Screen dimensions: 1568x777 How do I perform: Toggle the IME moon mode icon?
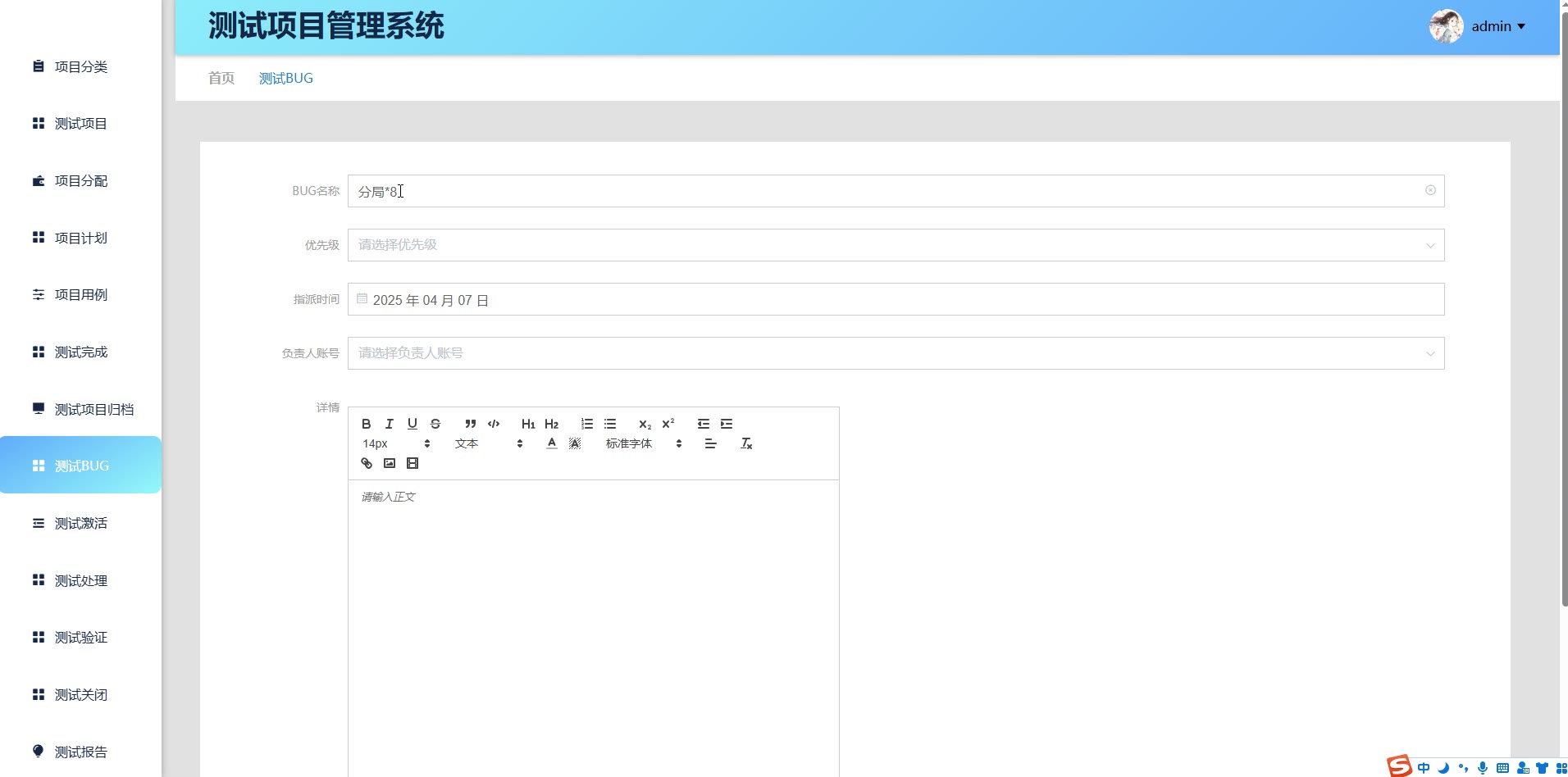click(x=1443, y=768)
